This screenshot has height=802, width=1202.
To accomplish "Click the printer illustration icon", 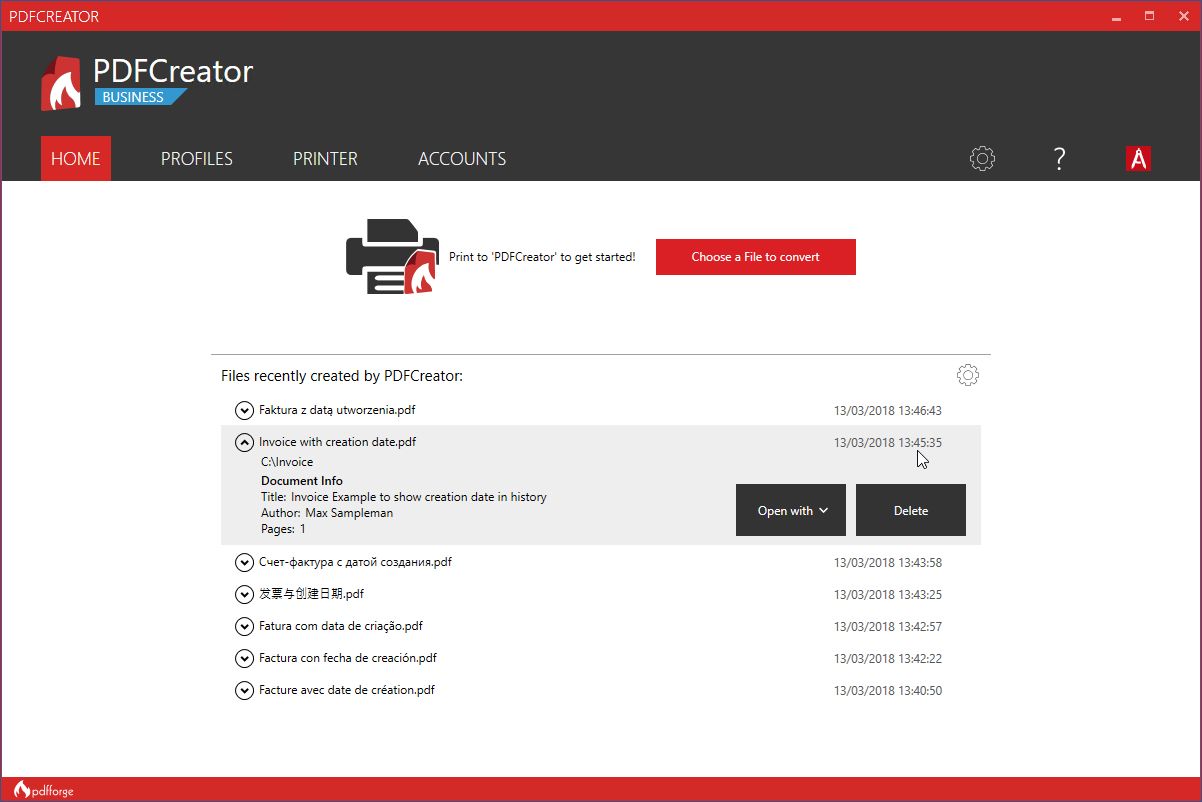I will coord(392,257).
